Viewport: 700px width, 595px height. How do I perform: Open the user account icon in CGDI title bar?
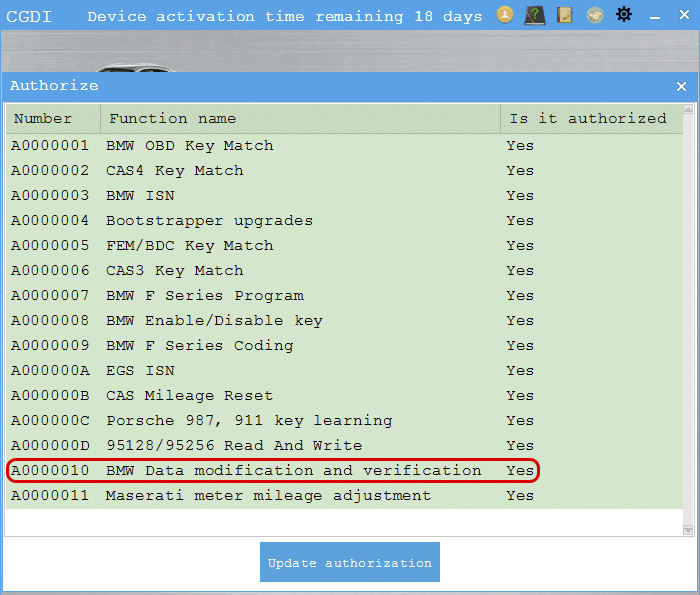point(504,15)
